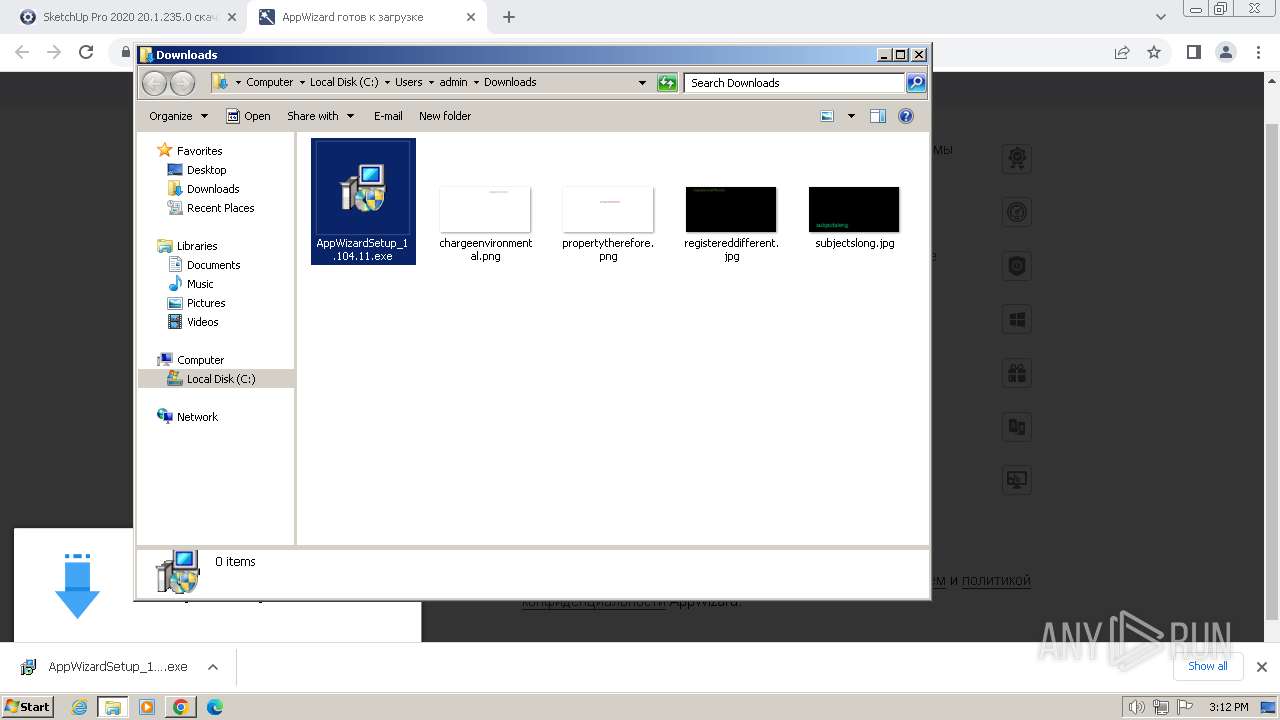Click the politikoy link on webpage
The width and height of the screenshot is (1280, 720).
pyautogui.click(x=996, y=580)
